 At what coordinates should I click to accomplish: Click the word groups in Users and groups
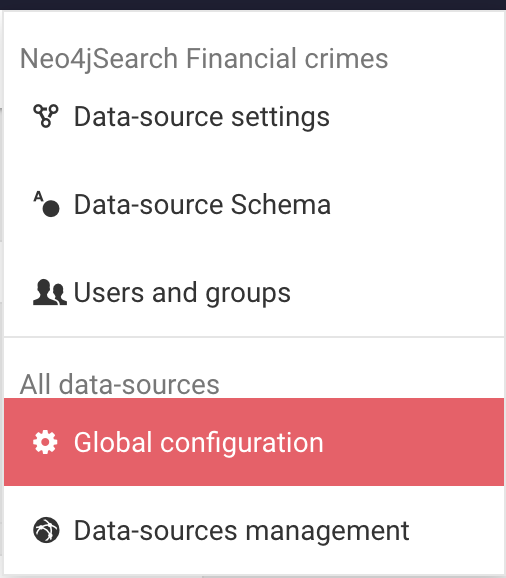point(248,294)
